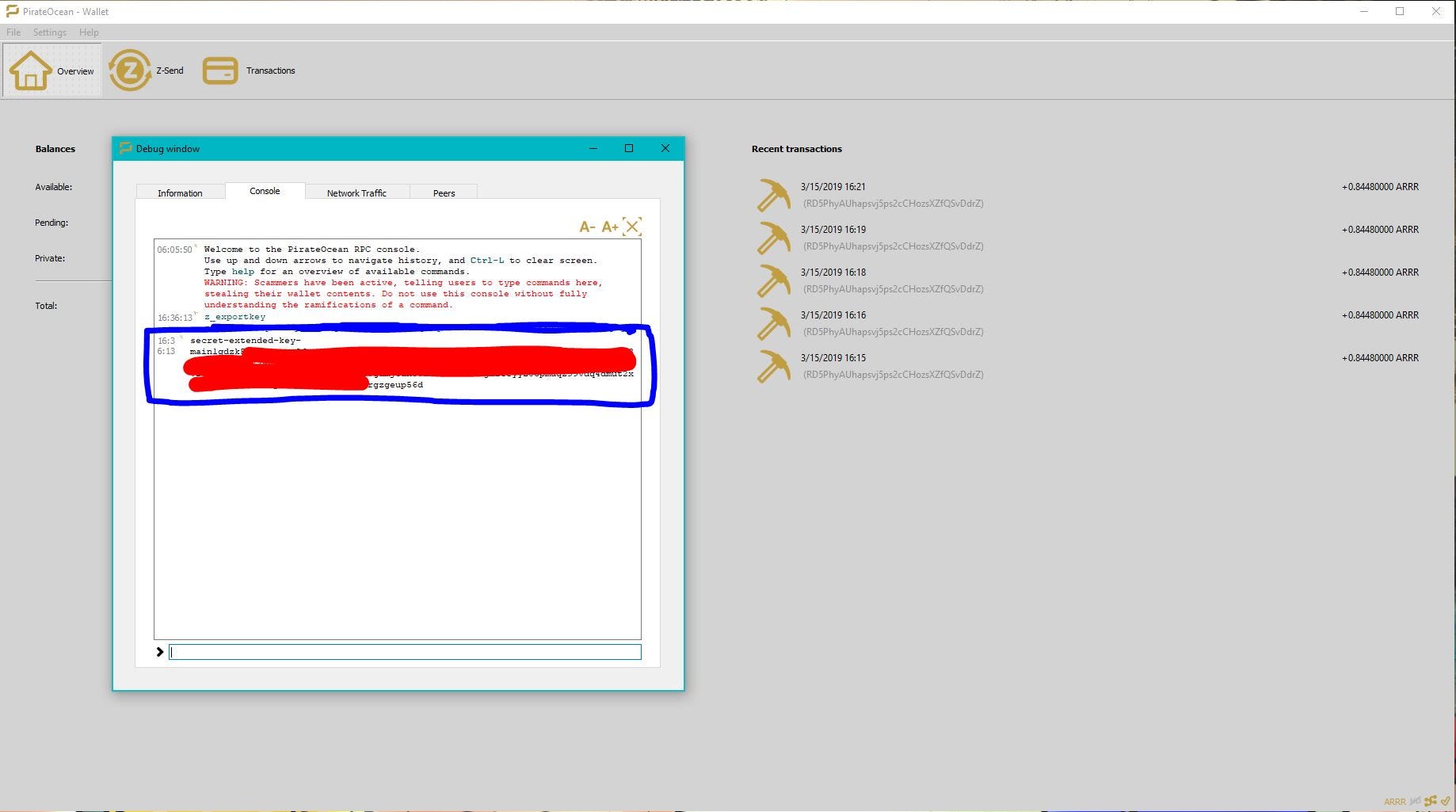Click the pickaxe icon for the 16:15 transaction
1456x812 pixels.
[773, 366]
